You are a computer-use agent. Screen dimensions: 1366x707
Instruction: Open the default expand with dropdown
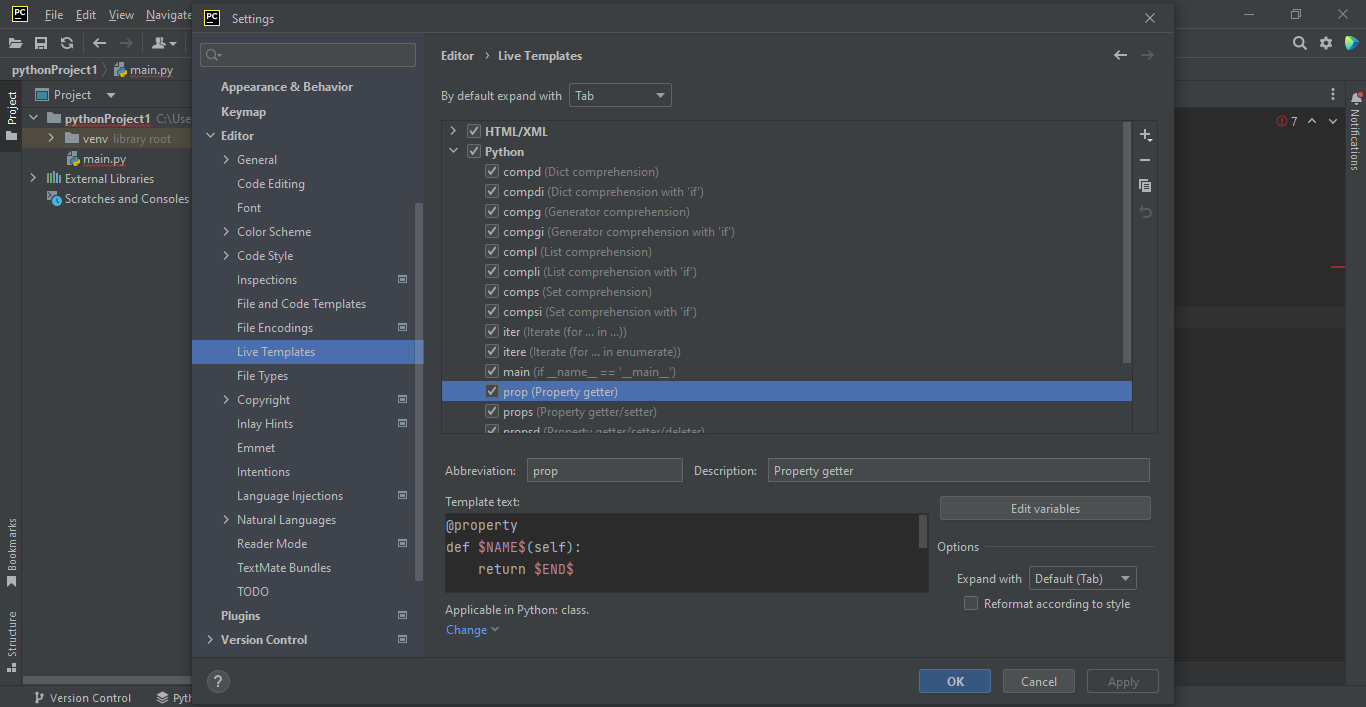pos(620,94)
